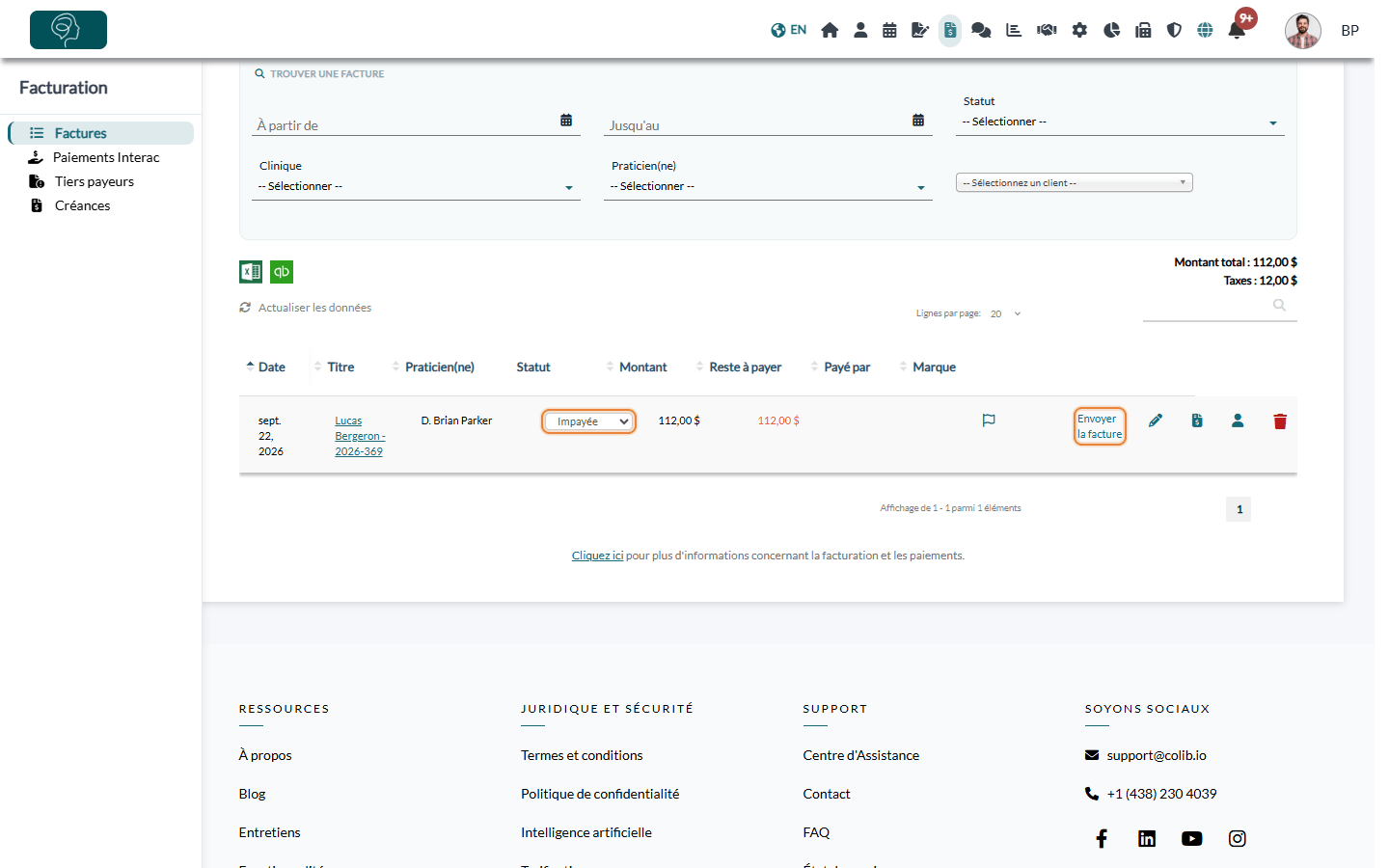The width and height of the screenshot is (1389, 868).
Task: Open the Lucas Bergeron 2026-369 invoice link
Action: click(x=360, y=436)
